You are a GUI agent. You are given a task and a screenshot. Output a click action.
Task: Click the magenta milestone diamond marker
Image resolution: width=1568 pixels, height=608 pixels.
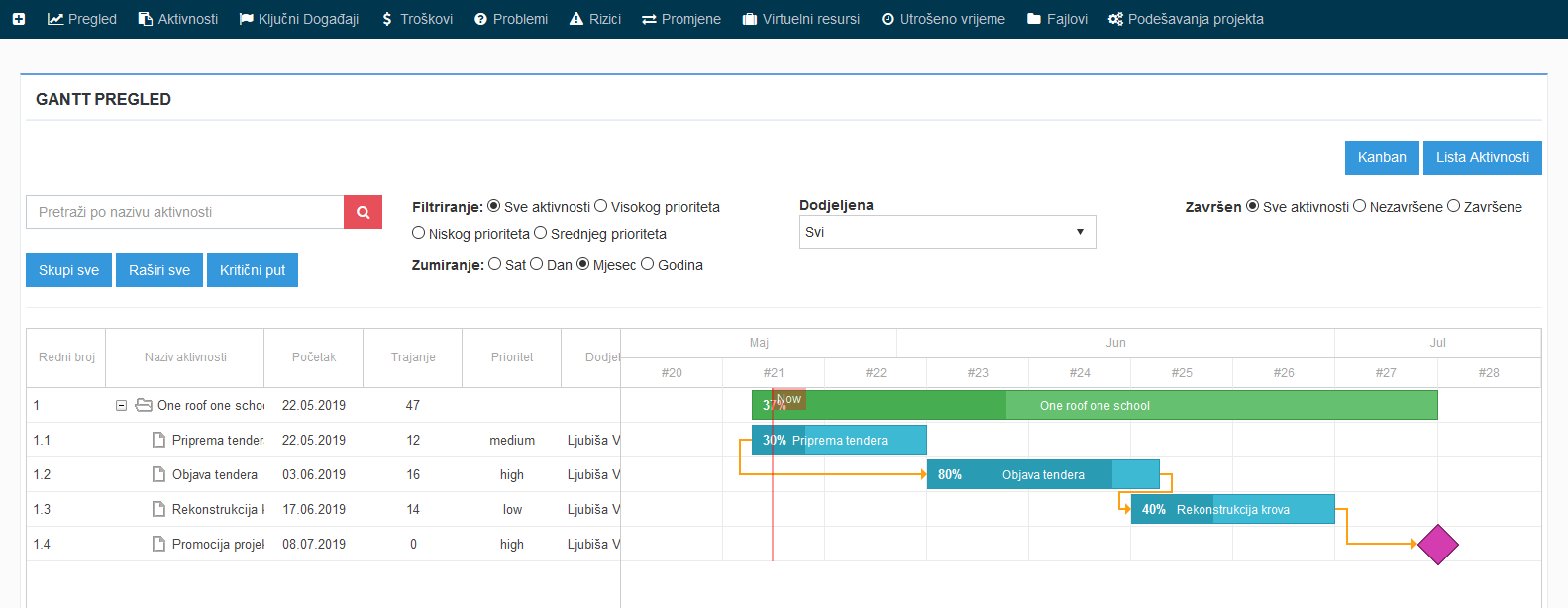(1438, 544)
